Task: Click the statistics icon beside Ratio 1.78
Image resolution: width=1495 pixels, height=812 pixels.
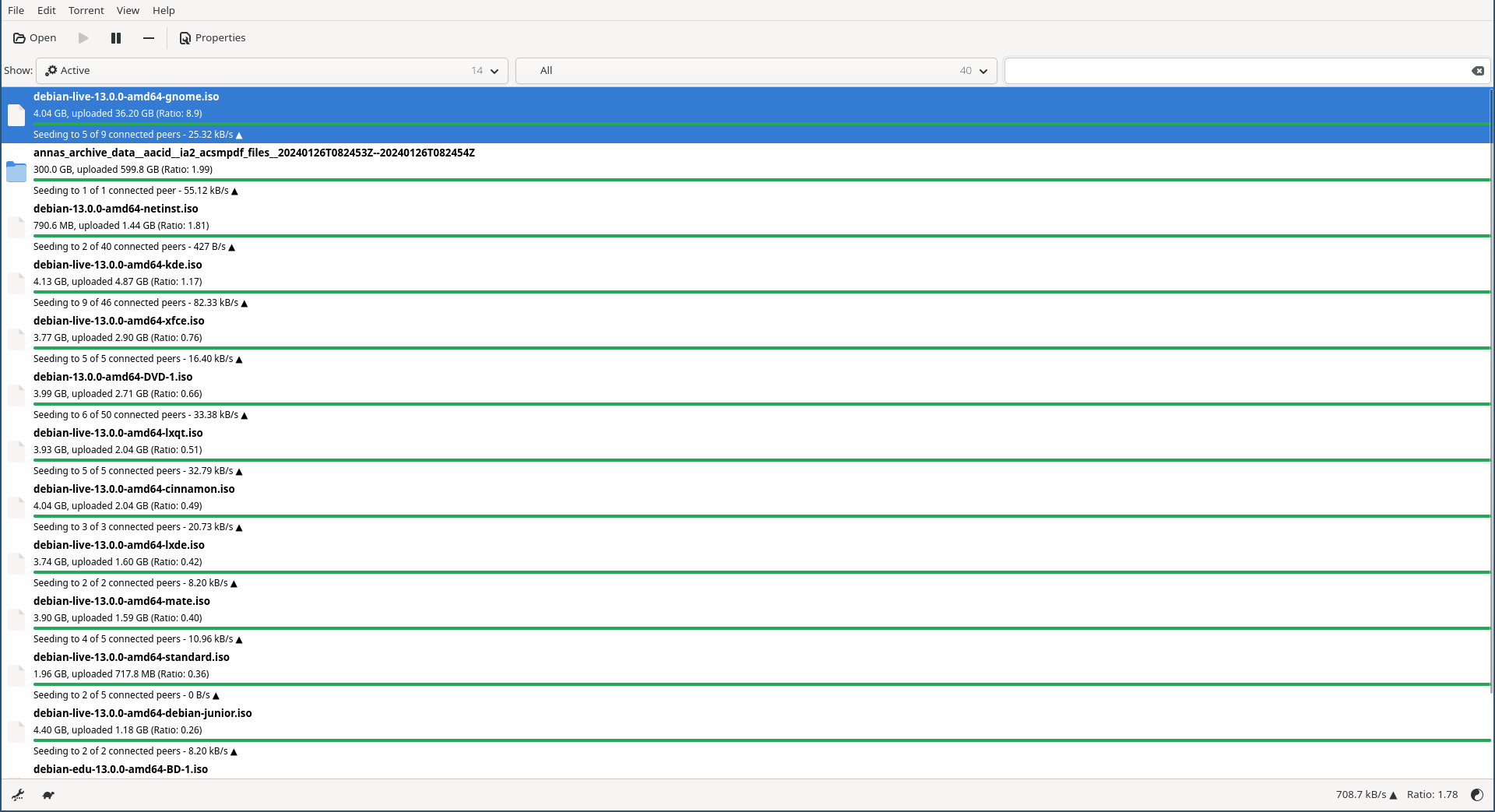Action: pyautogui.click(x=1477, y=795)
